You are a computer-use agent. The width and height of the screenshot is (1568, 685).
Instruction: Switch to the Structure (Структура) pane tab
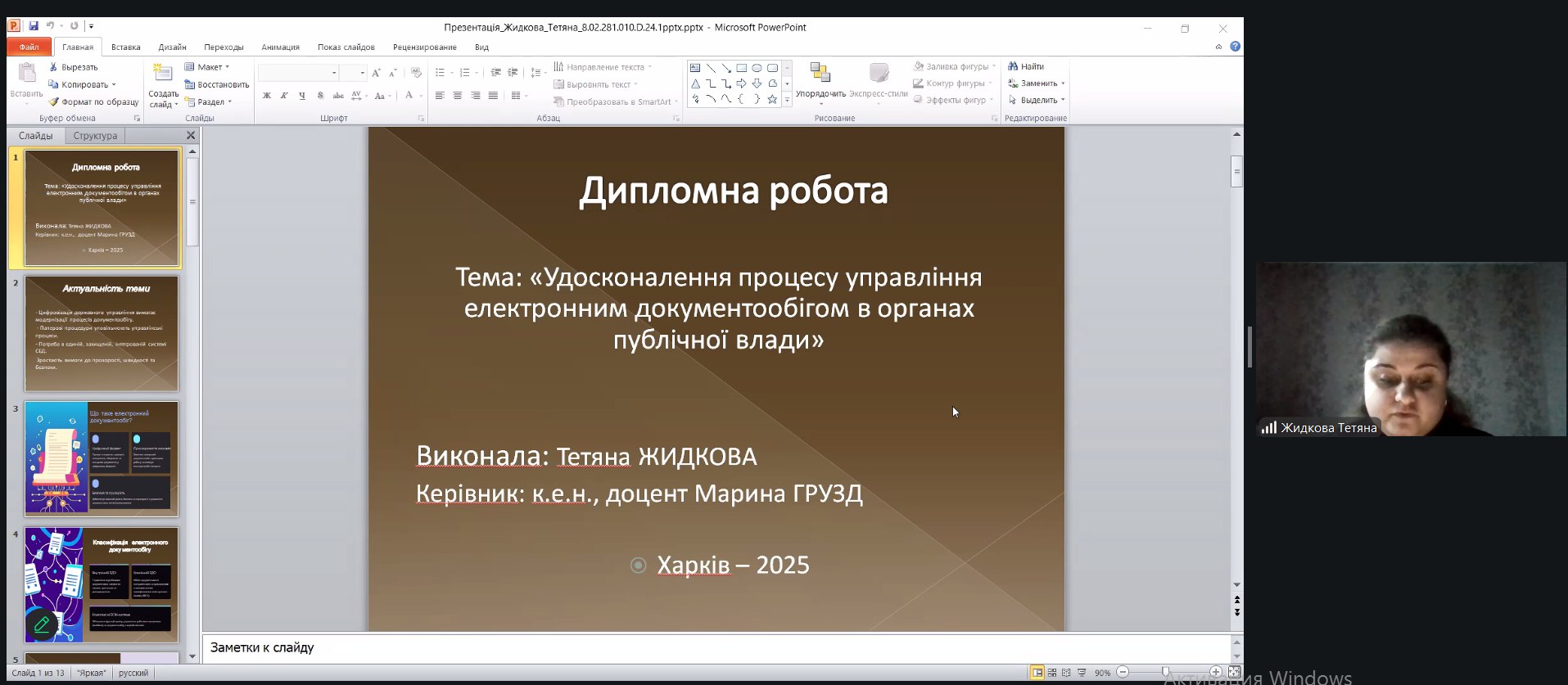tap(95, 136)
